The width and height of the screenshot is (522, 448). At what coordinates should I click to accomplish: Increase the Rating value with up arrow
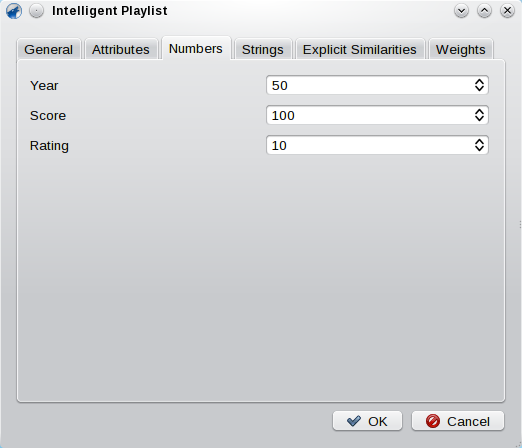(479, 141)
